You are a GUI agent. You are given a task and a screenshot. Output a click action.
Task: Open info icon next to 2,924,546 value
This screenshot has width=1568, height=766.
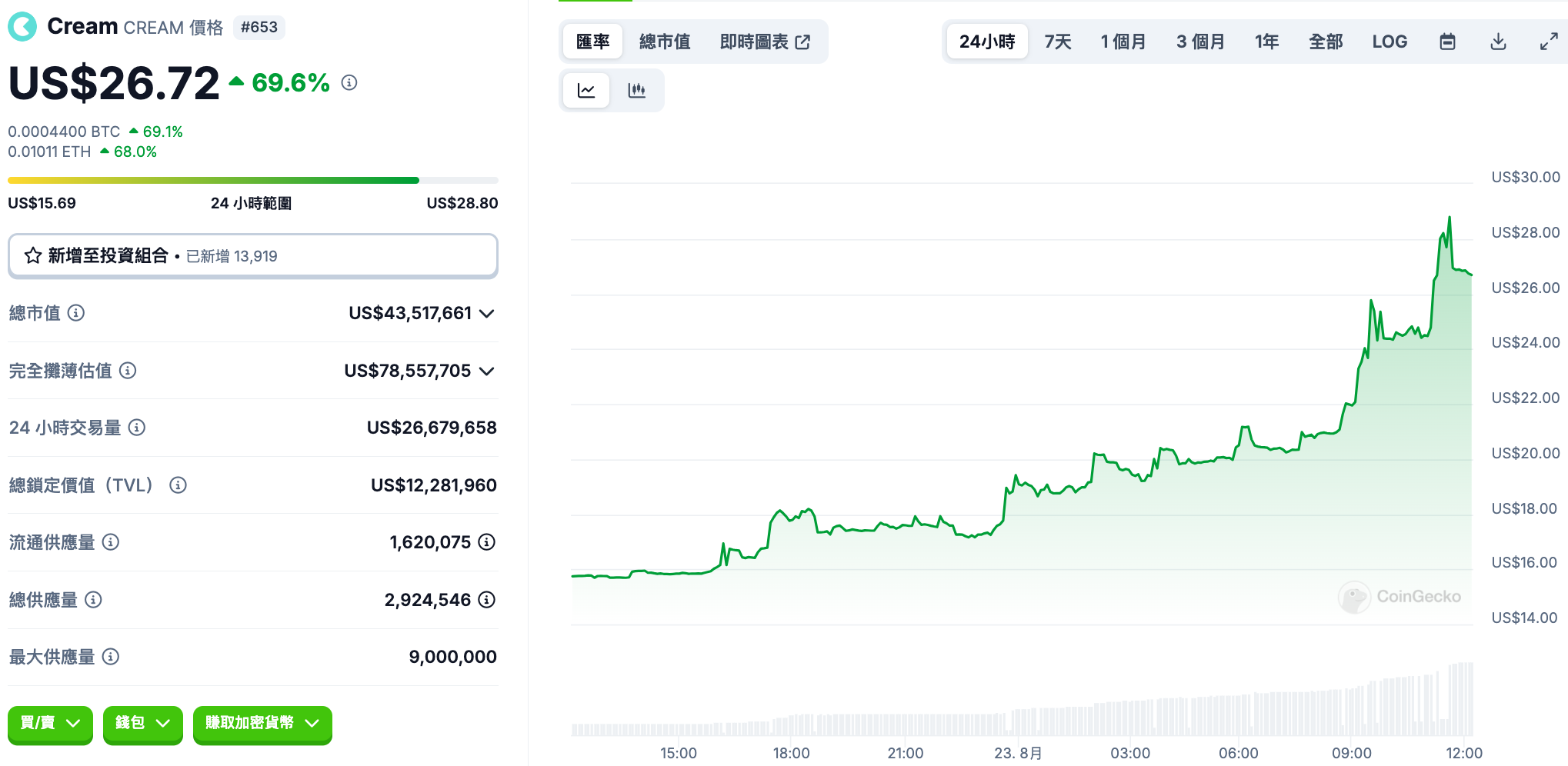pos(487,600)
